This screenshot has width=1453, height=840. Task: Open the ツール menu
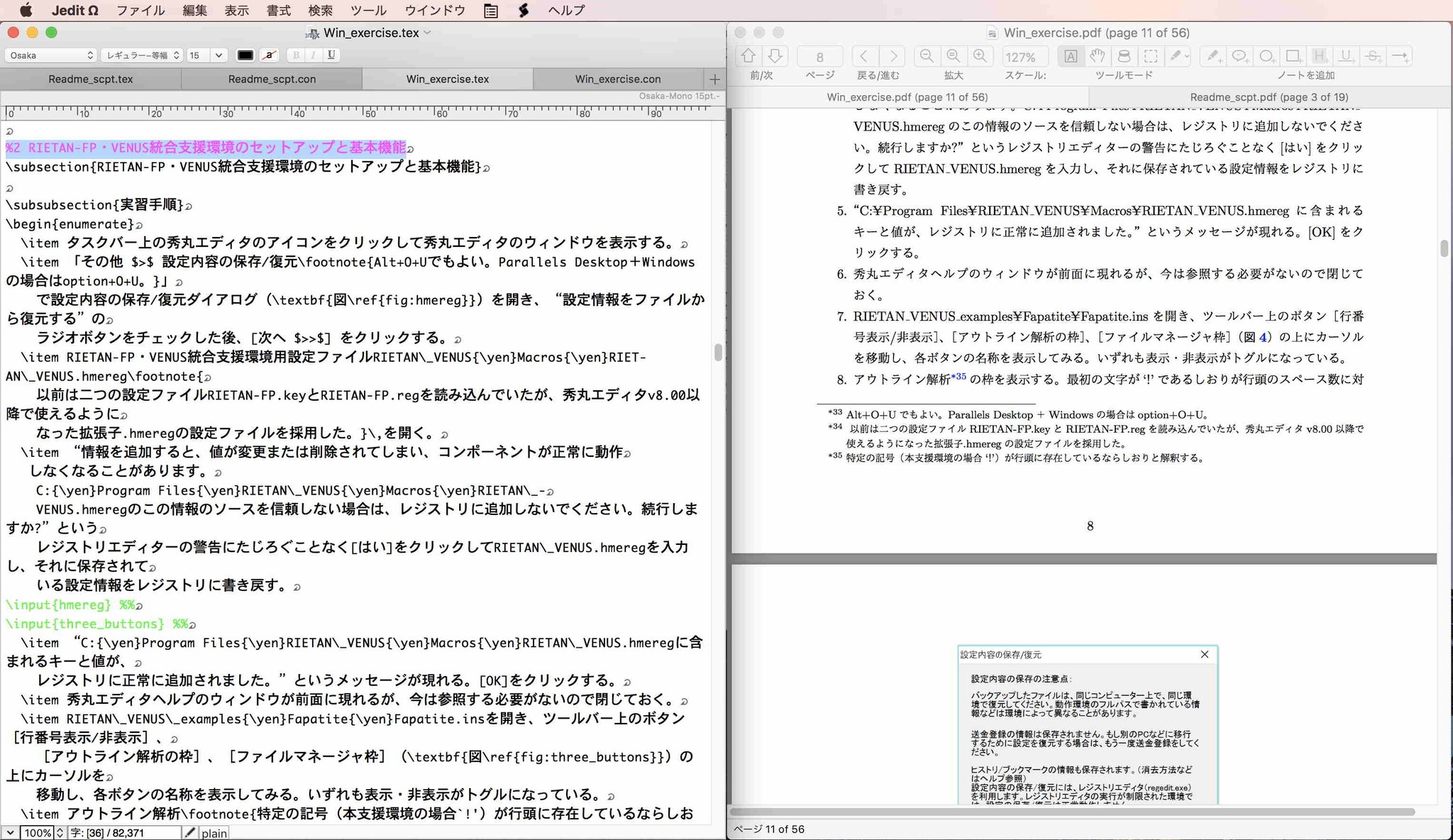coord(368,10)
